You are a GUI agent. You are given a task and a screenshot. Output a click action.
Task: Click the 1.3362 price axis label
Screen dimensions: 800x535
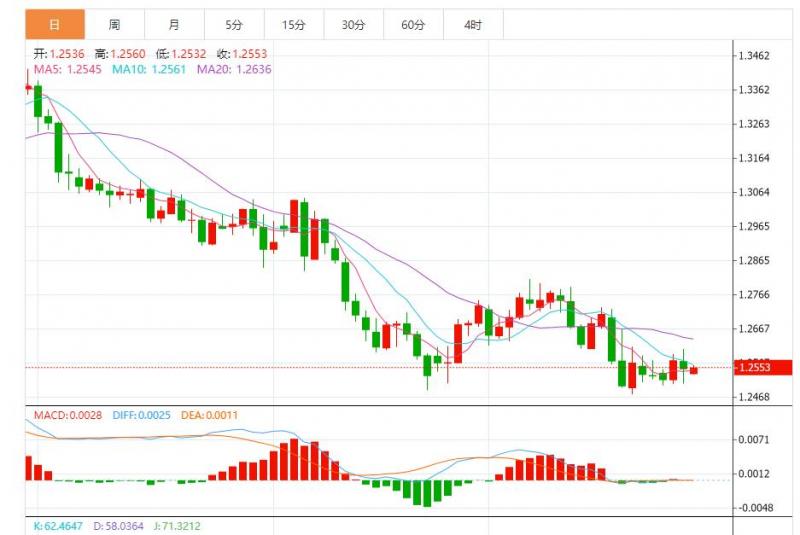754,90
